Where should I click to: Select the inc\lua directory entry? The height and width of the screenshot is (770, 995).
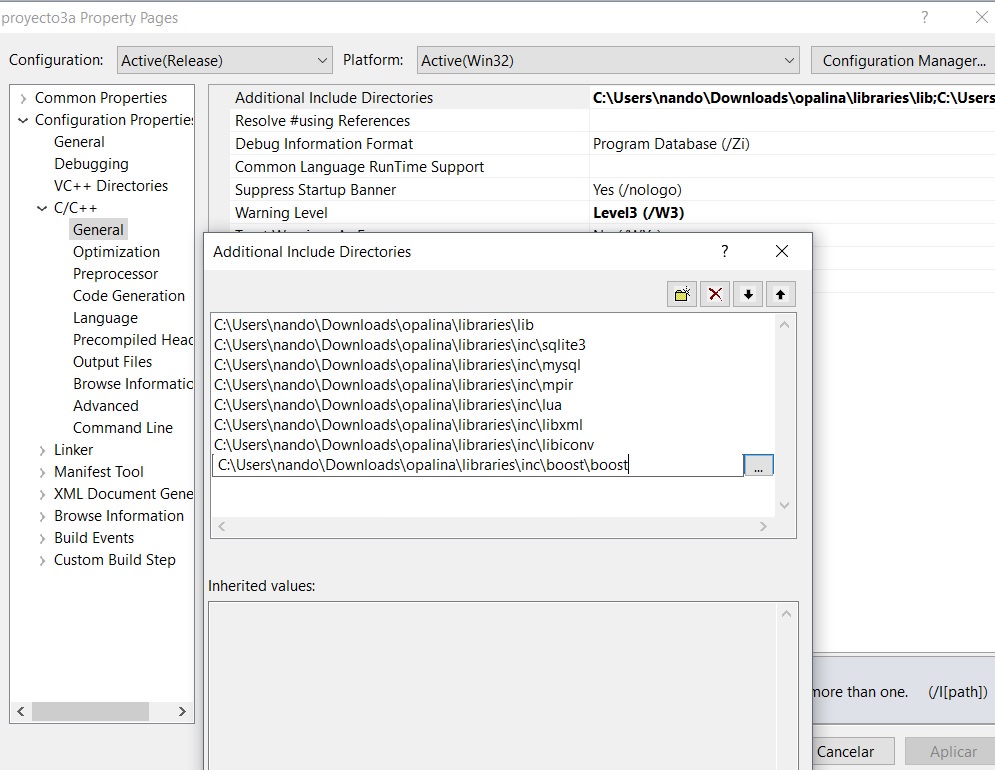coord(388,405)
